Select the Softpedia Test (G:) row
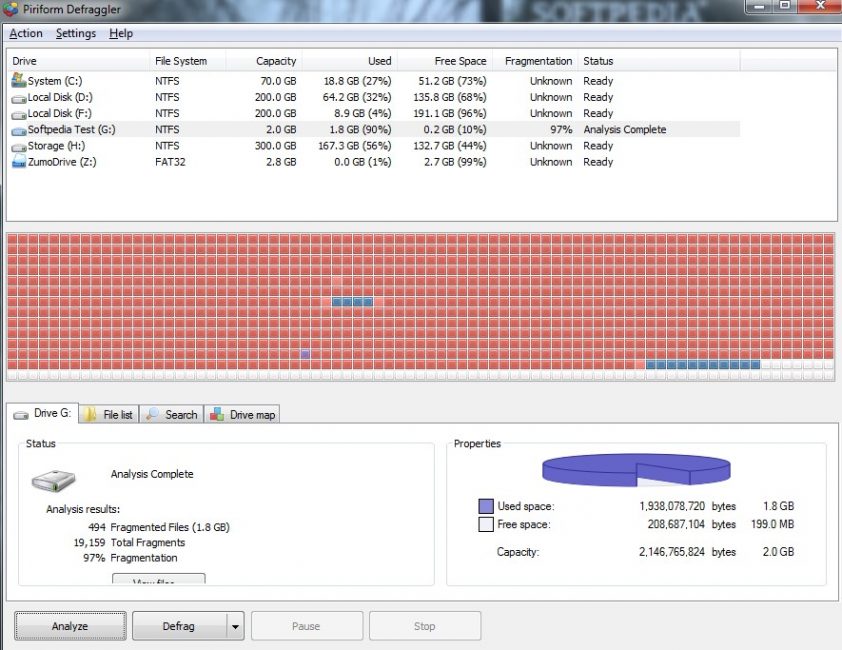The image size is (842, 650). click(374, 129)
